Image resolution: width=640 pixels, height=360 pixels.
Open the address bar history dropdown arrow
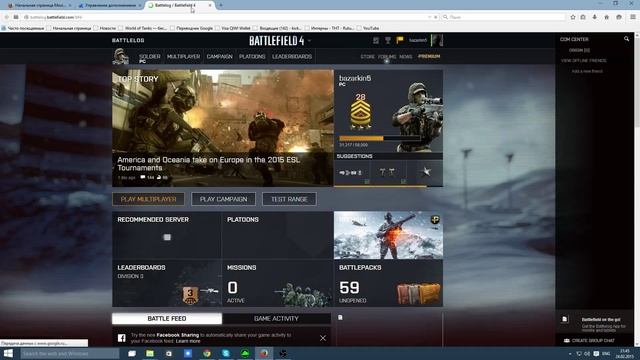coord(429,17)
